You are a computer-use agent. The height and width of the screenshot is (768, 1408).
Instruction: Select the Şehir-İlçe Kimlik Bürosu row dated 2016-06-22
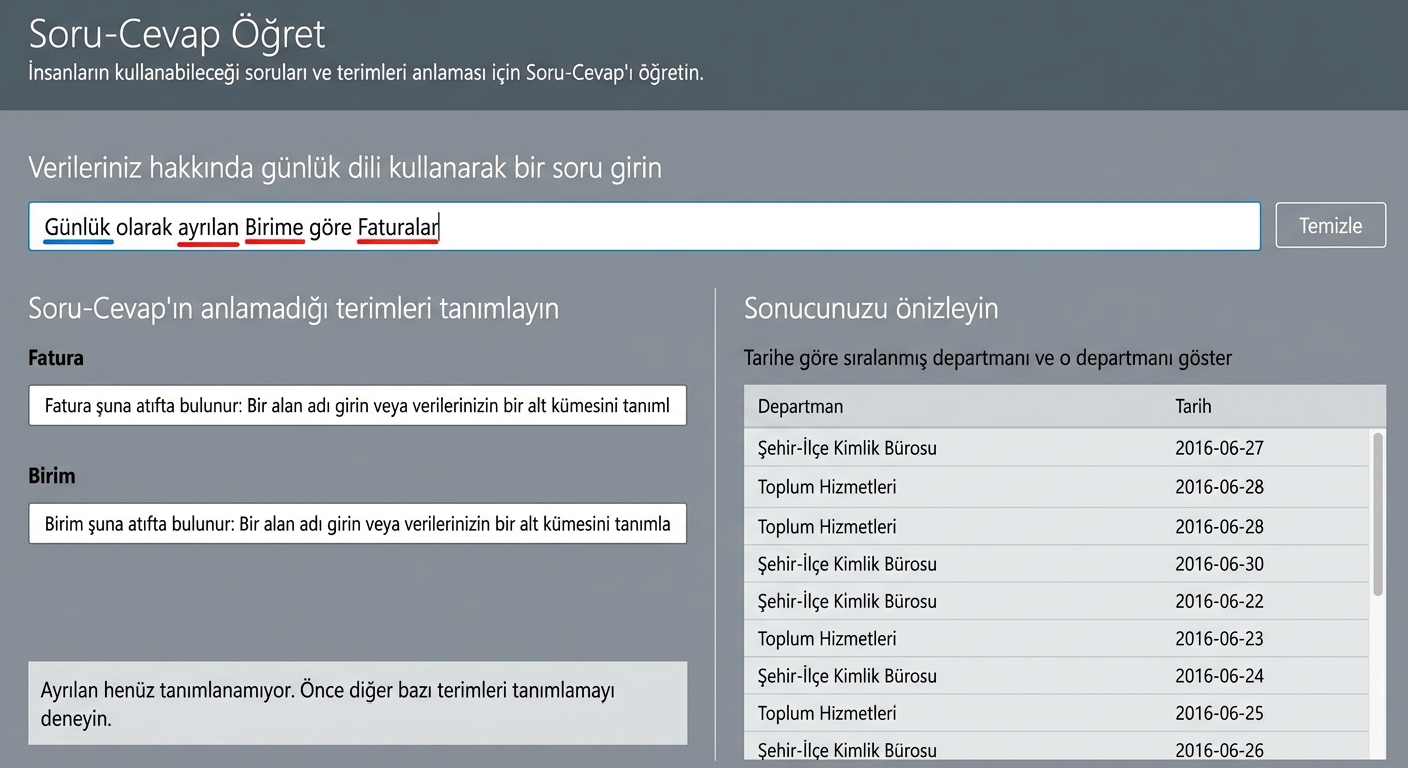(1000, 600)
